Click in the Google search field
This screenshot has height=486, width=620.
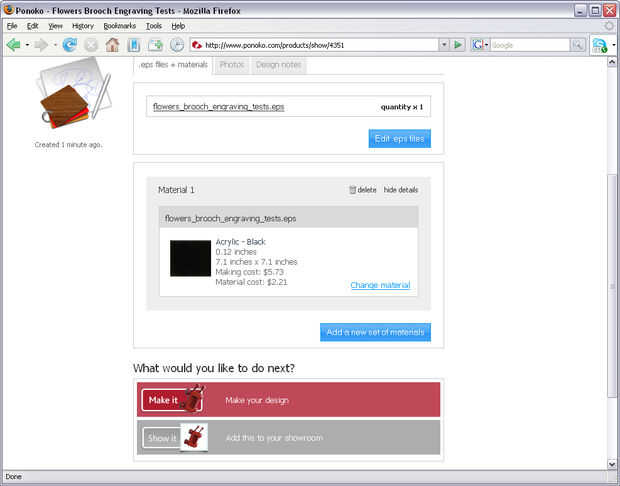click(x=530, y=45)
